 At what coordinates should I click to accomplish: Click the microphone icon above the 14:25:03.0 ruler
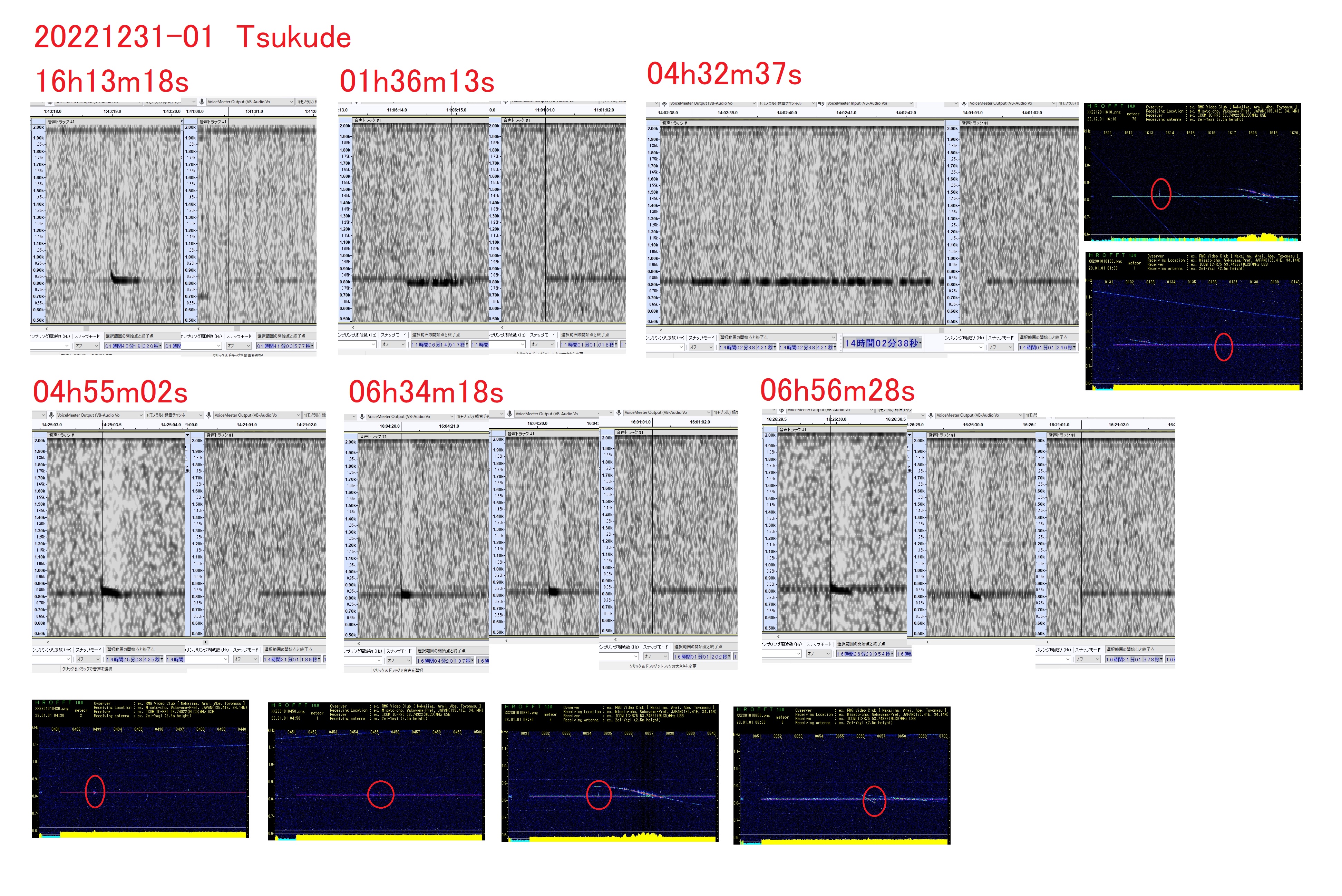pos(51,416)
